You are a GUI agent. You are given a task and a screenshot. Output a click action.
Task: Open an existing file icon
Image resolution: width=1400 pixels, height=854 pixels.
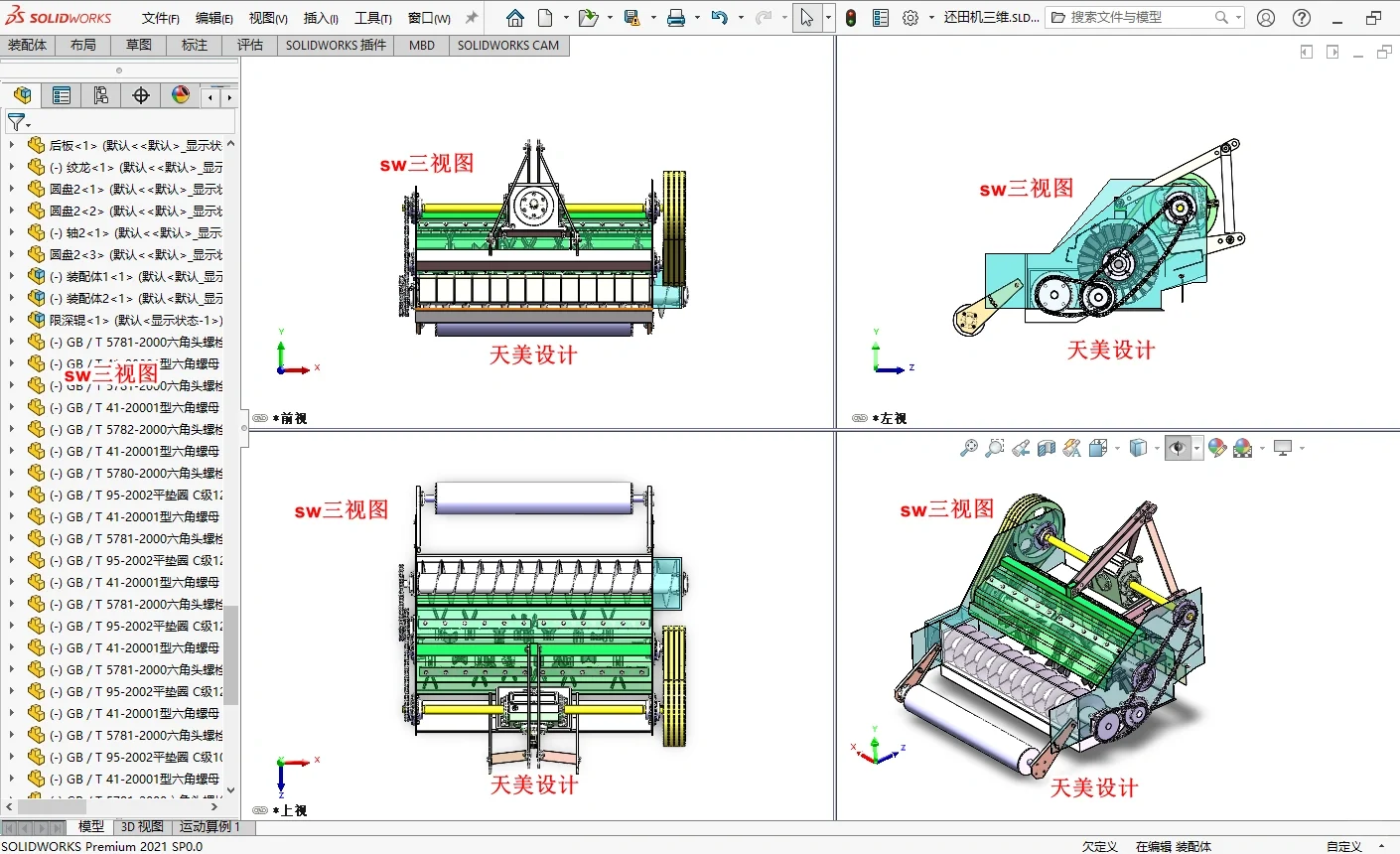tap(588, 18)
